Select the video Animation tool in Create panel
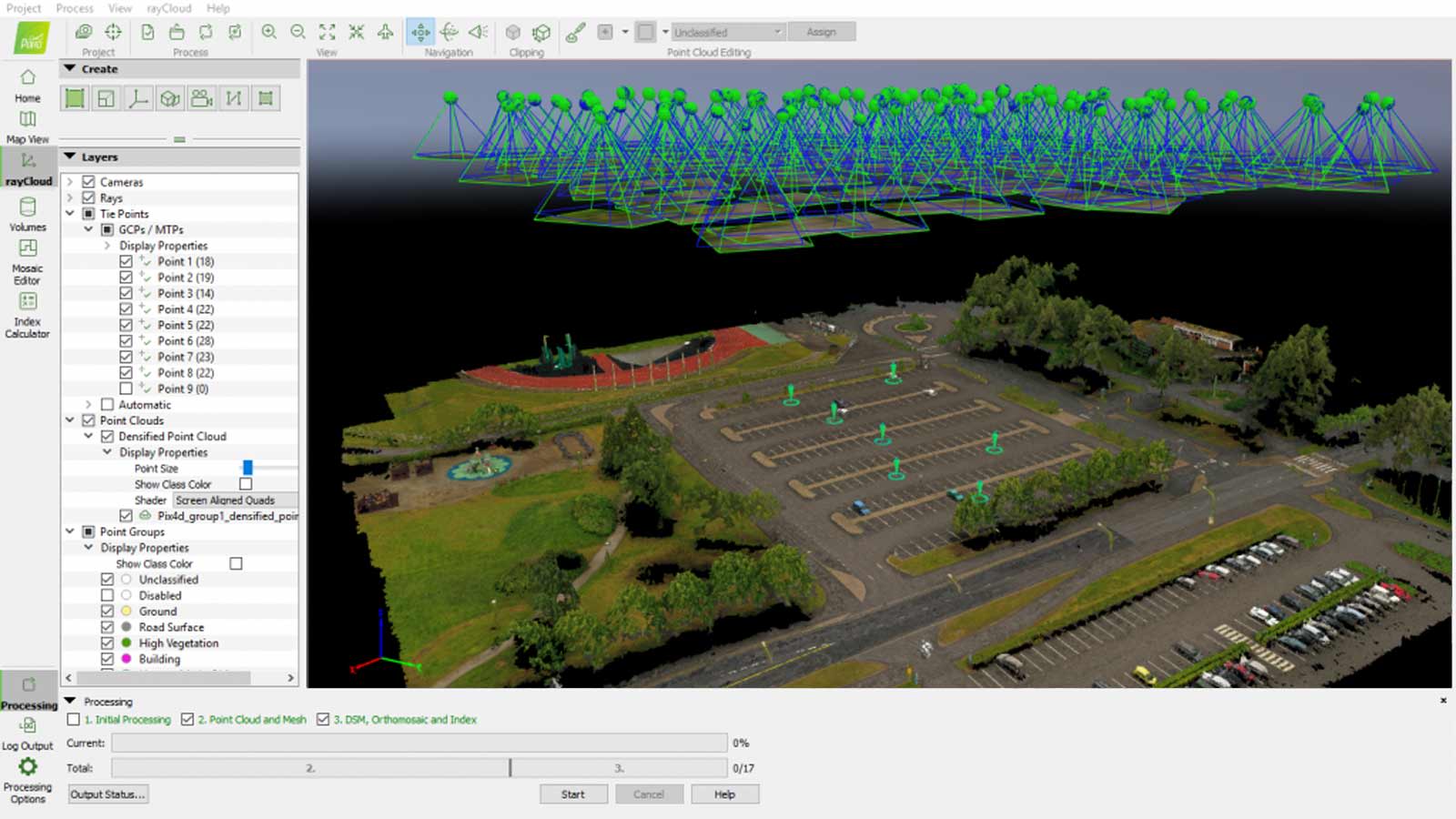 pyautogui.click(x=202, y=97)
